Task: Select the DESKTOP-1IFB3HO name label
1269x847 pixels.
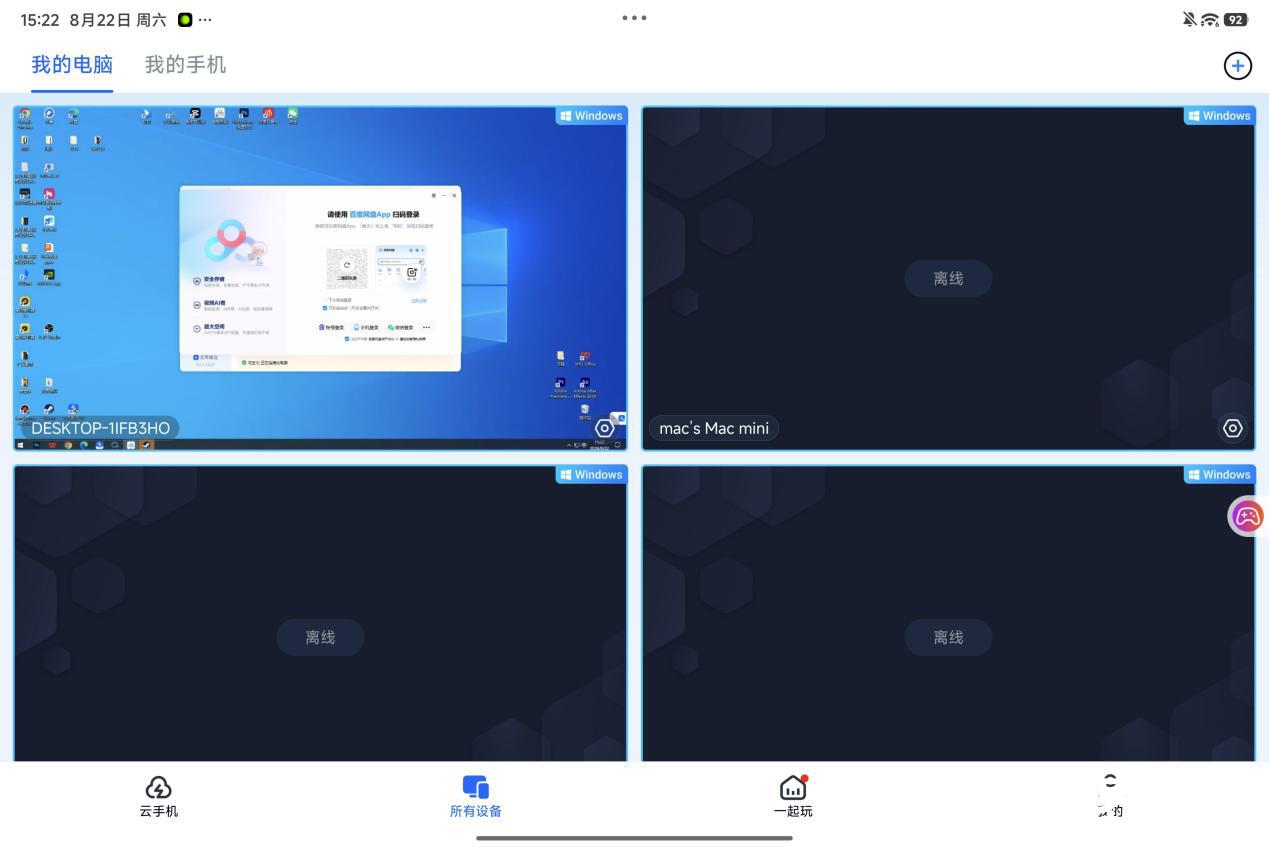Action: (x=100, y=428)
